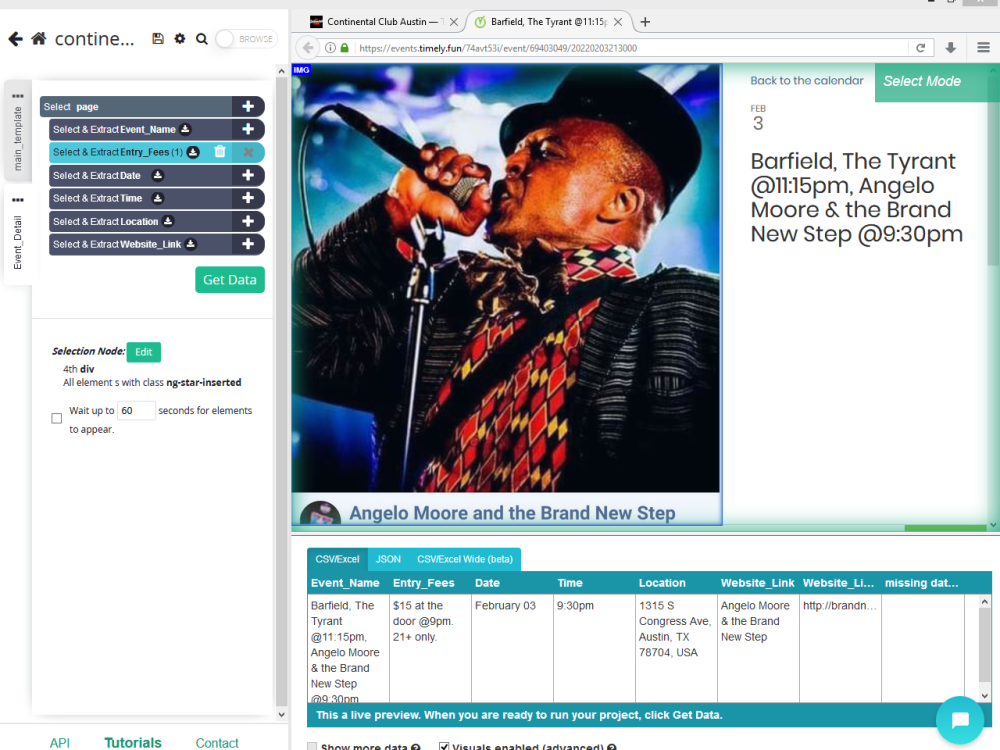Screen dimensions: 1000x750
Task: Click download icon on Time command
Action: click(x=158, y=198)
